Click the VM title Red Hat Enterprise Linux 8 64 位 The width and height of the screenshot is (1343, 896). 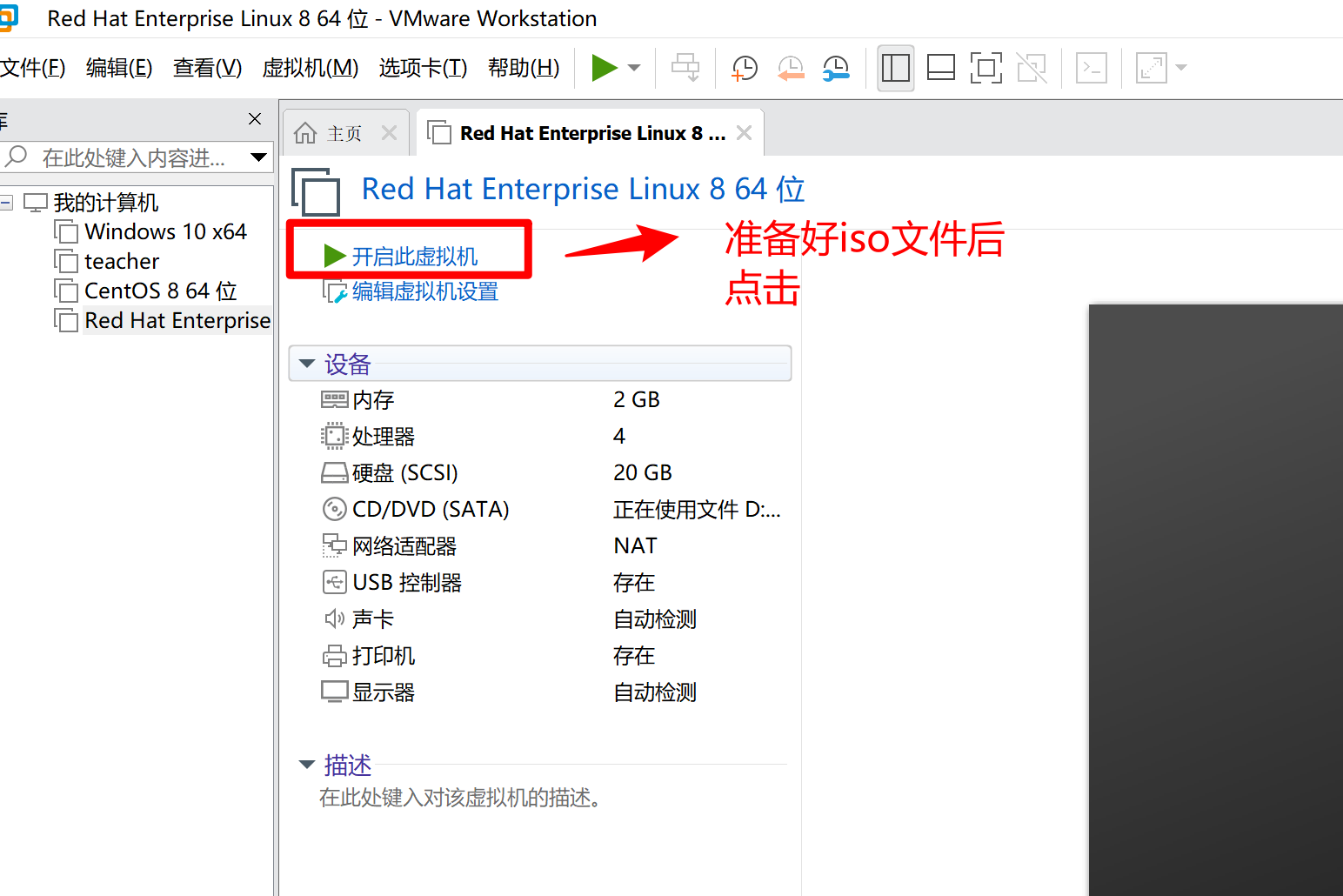(x=583, y=189)
